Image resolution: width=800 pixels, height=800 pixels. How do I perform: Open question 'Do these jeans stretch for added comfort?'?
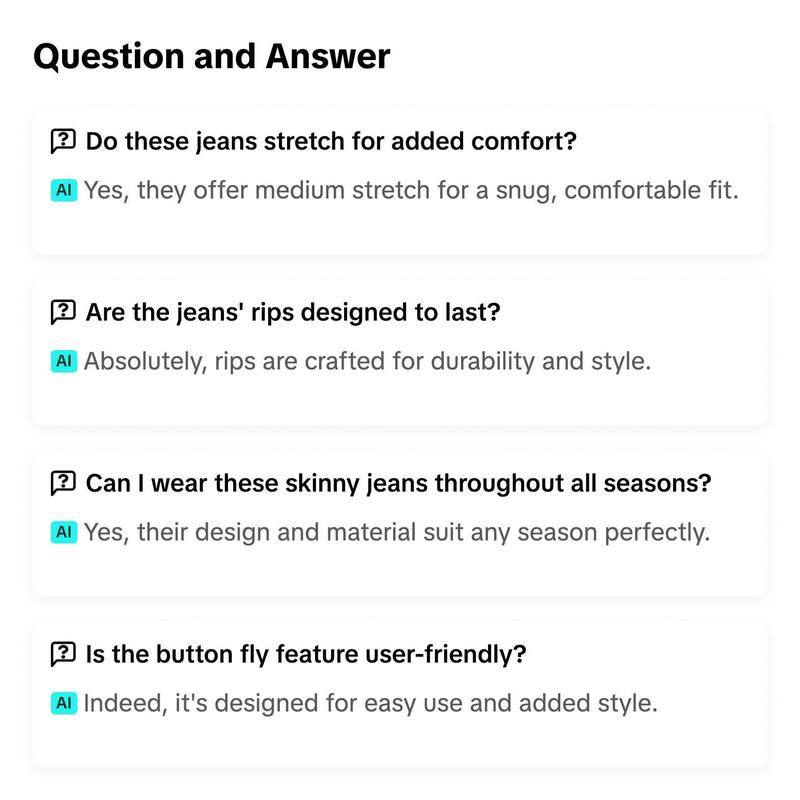click(x=331, y=141)
